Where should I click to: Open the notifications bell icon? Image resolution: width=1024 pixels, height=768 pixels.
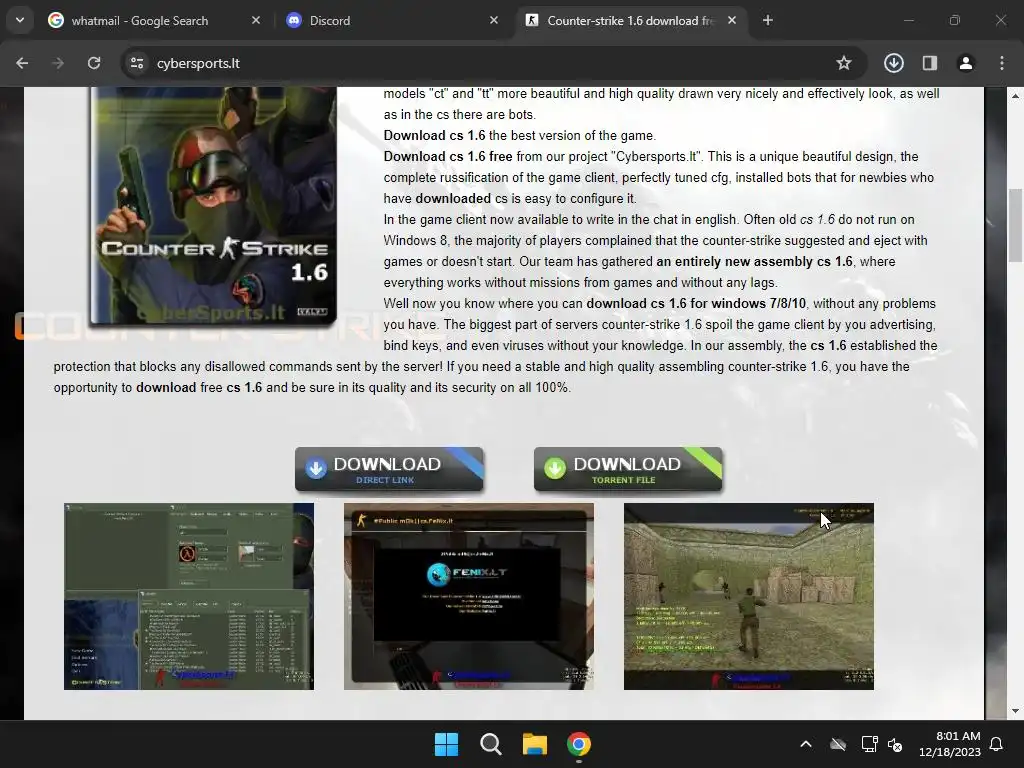[997, 744]
